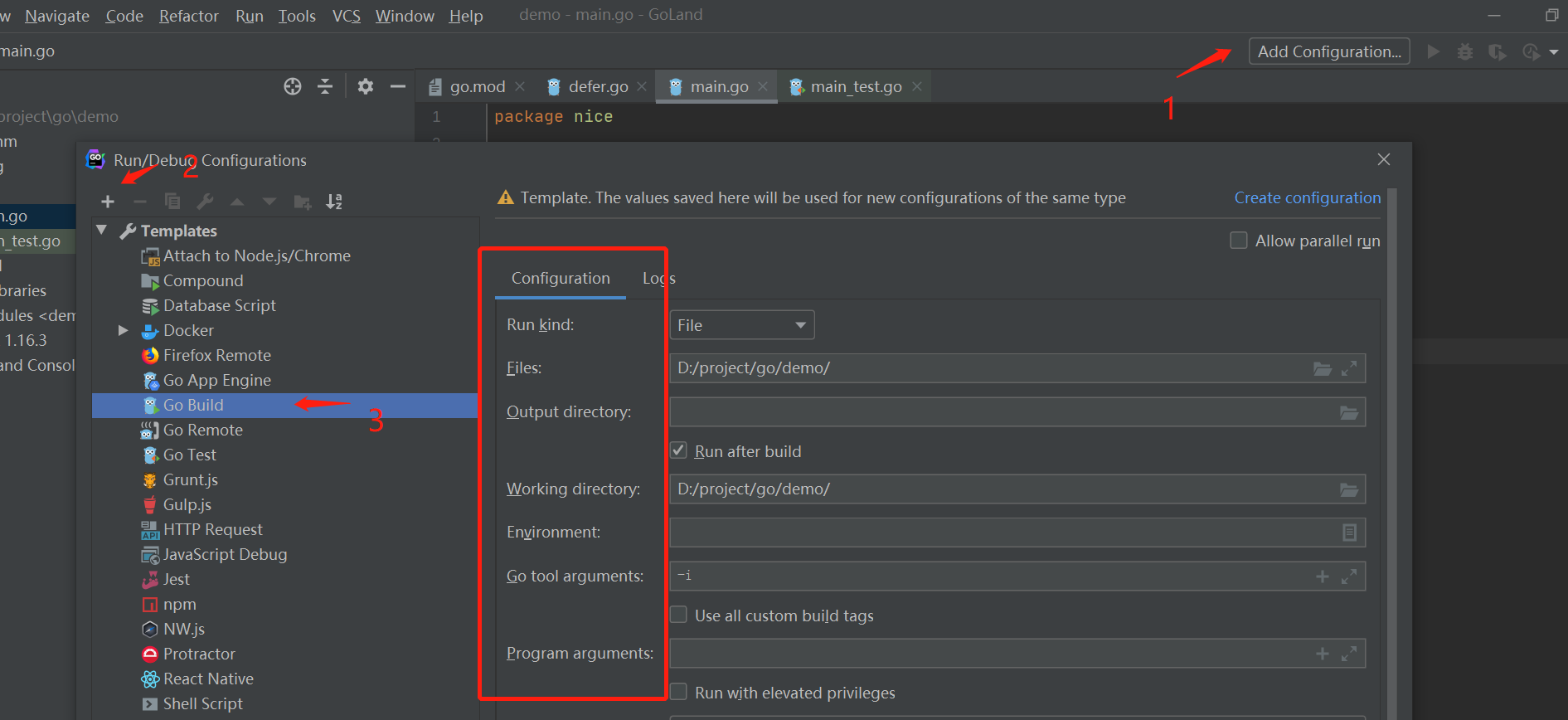Hide the Project panel with minus icon
This screenshot has width=1568, height=720.
tap(398, 86)
